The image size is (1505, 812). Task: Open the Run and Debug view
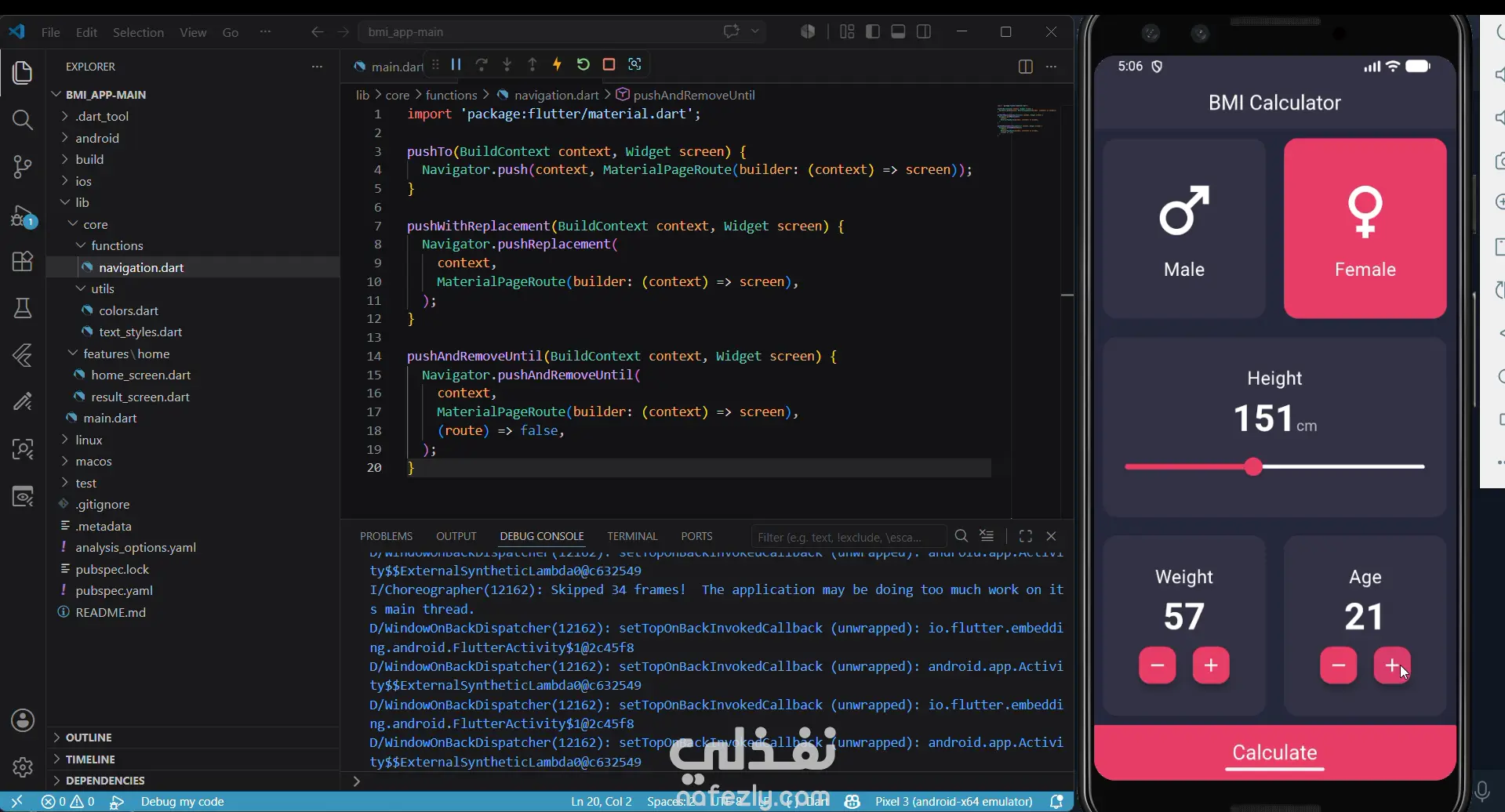point(23,216)
